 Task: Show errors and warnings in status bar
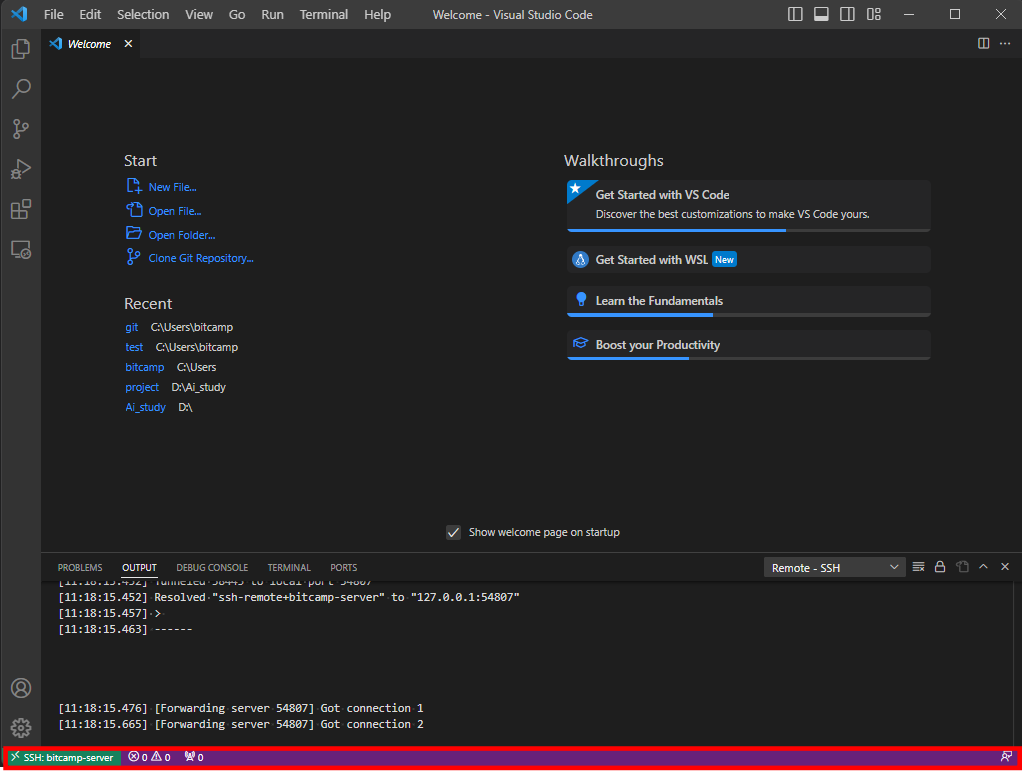(149, 757)
